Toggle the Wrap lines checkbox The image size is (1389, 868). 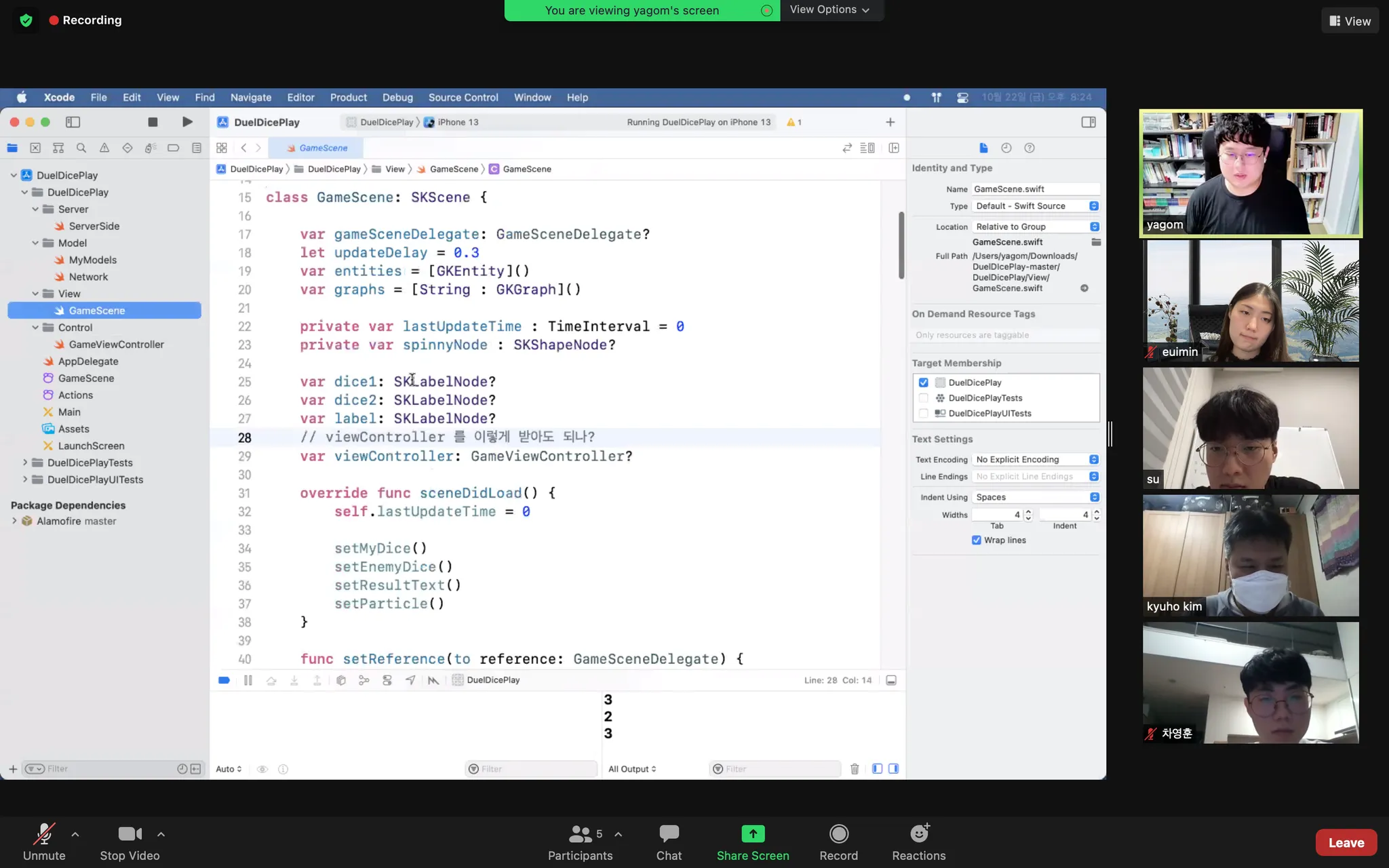[x=977, y=540]
